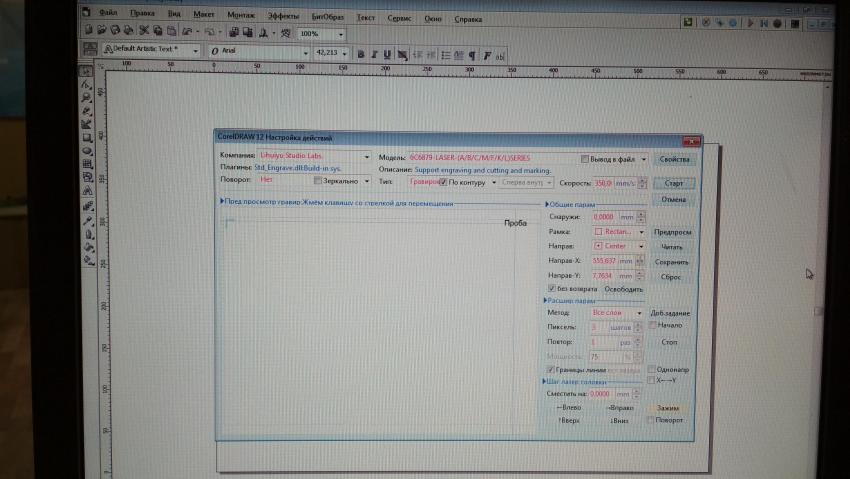Toggle the Вывод в файл checkbox

(585, 158)
